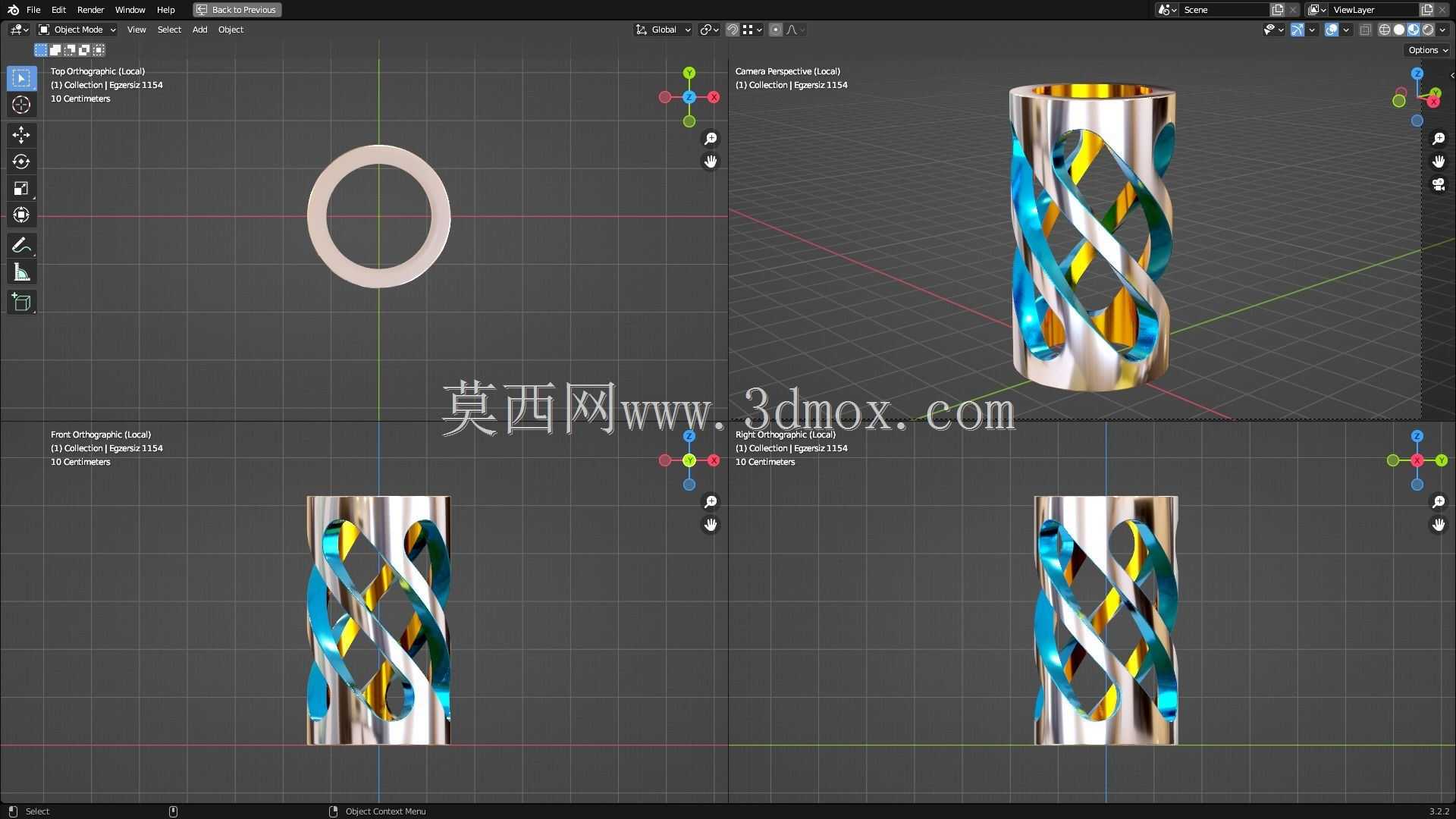Image resolution: width=1456 pixels, height=819 pixels.
Task: Open the Edit menu
Action: (58, 10)
